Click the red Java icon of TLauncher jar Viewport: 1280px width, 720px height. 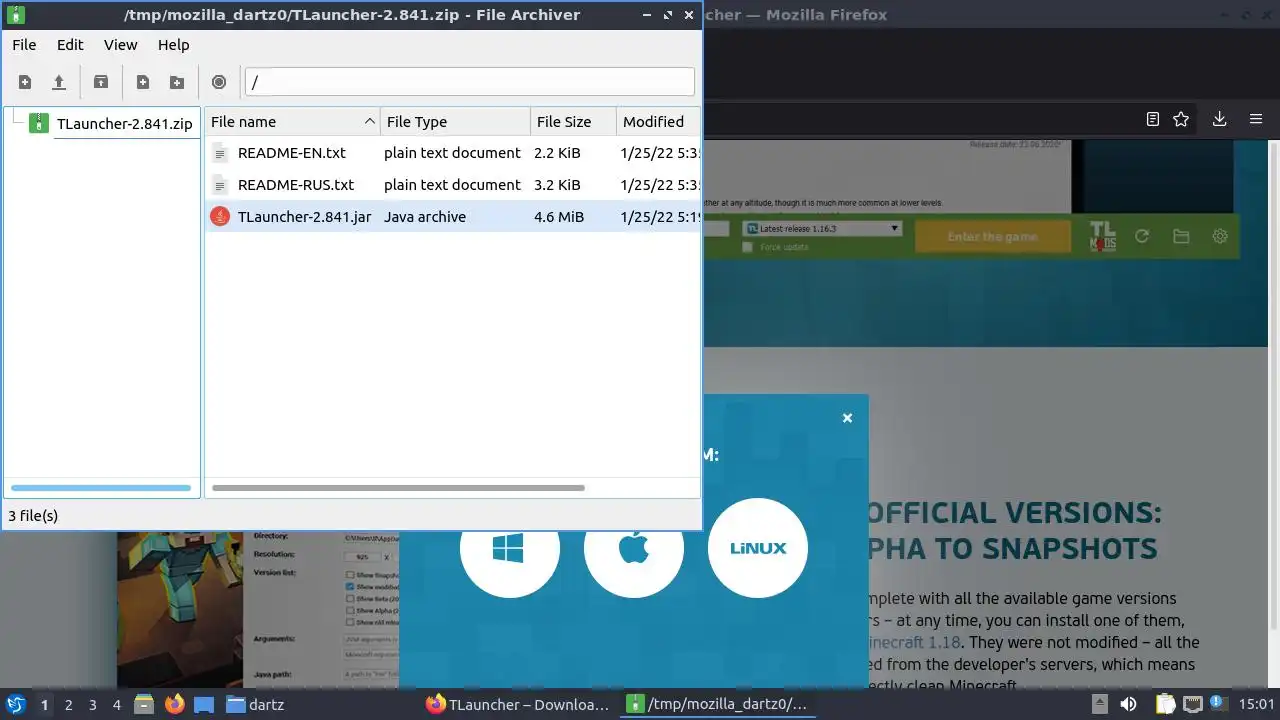pos(220,217)
